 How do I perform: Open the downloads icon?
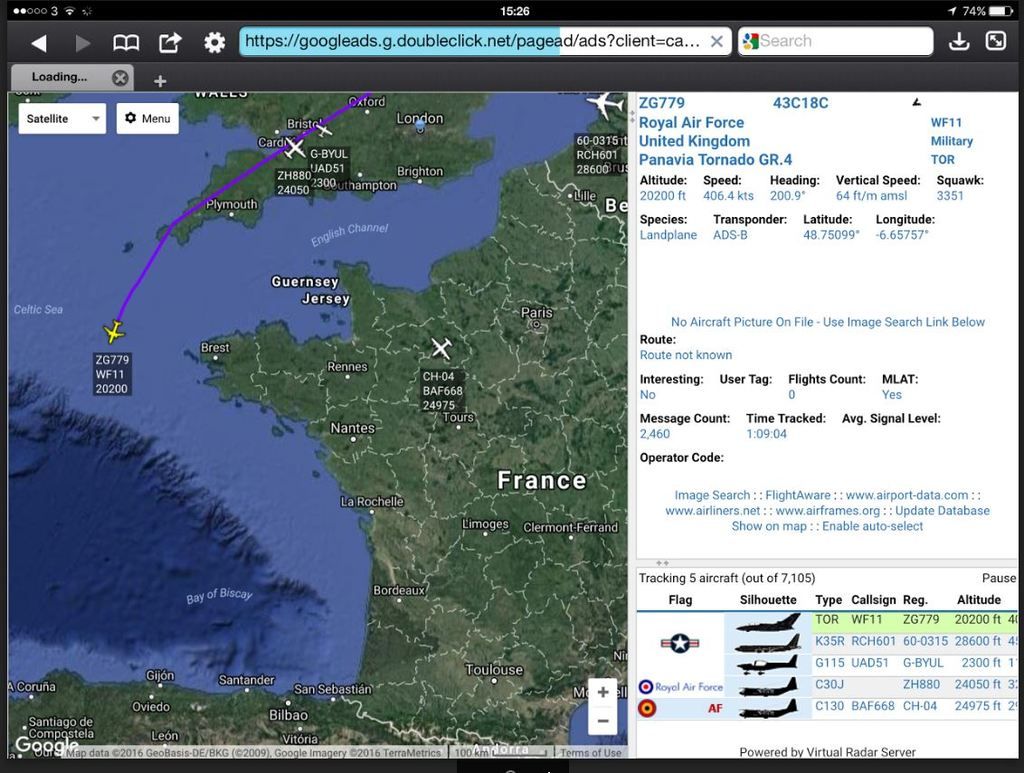point(958,41)
